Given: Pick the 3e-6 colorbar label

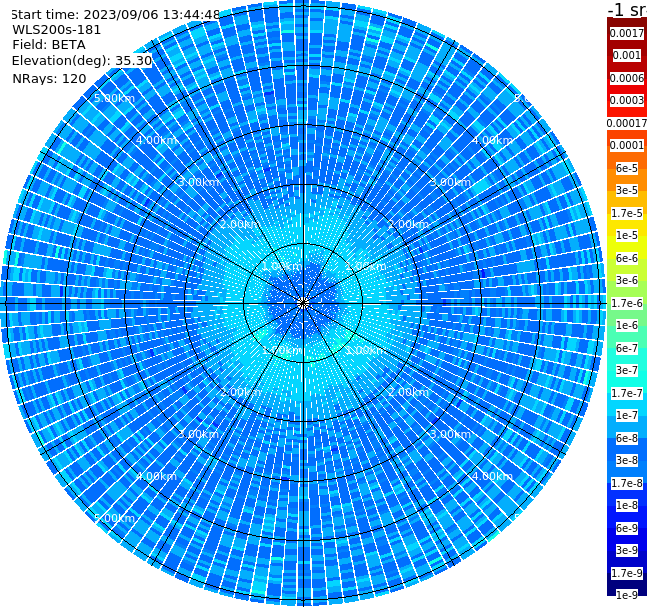Looking at the screenshot, I should (627, 280).
